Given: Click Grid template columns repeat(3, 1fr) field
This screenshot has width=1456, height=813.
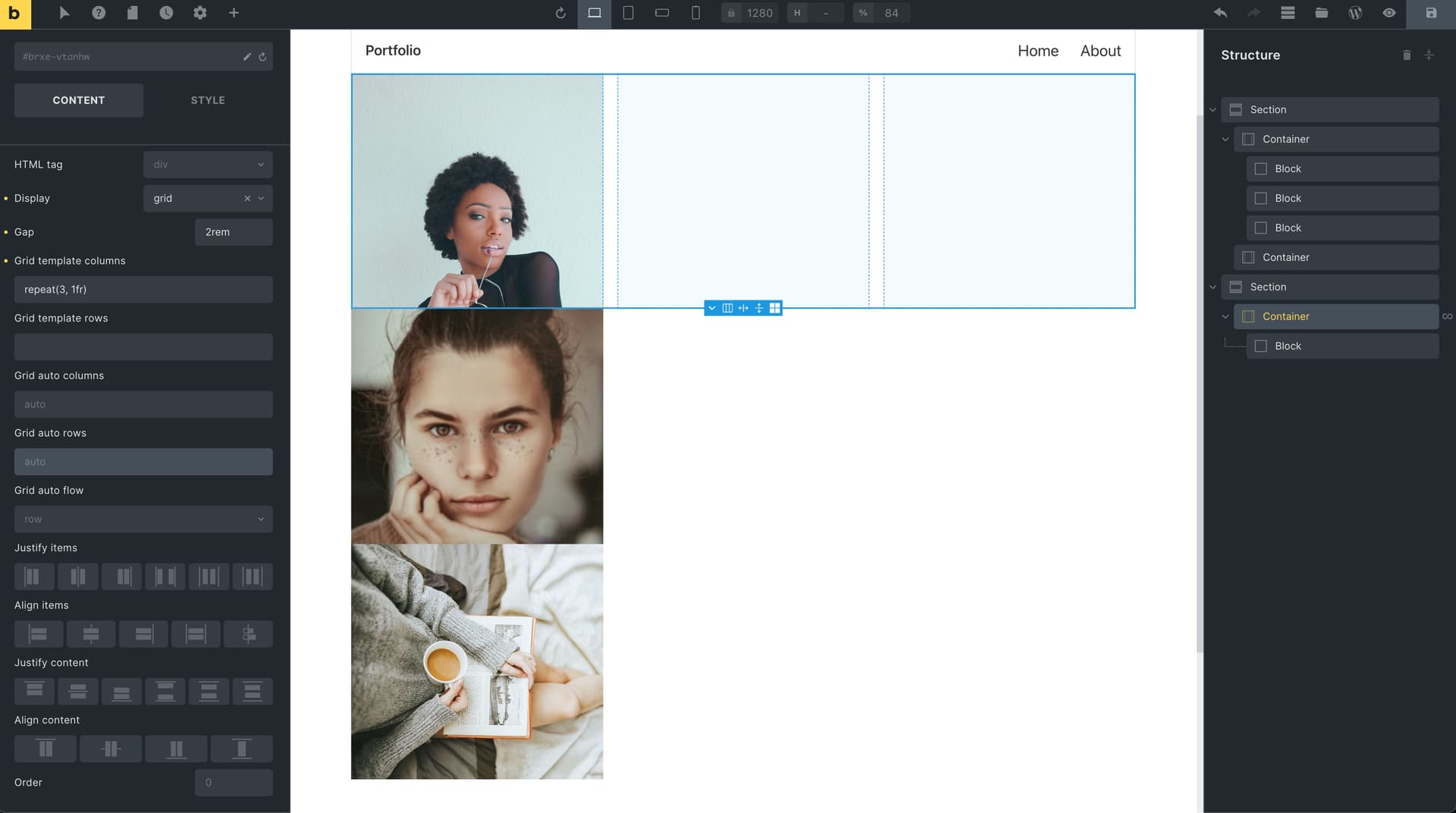Looking at the screenshot, I should pyautogui.click(x=143, y=290).
